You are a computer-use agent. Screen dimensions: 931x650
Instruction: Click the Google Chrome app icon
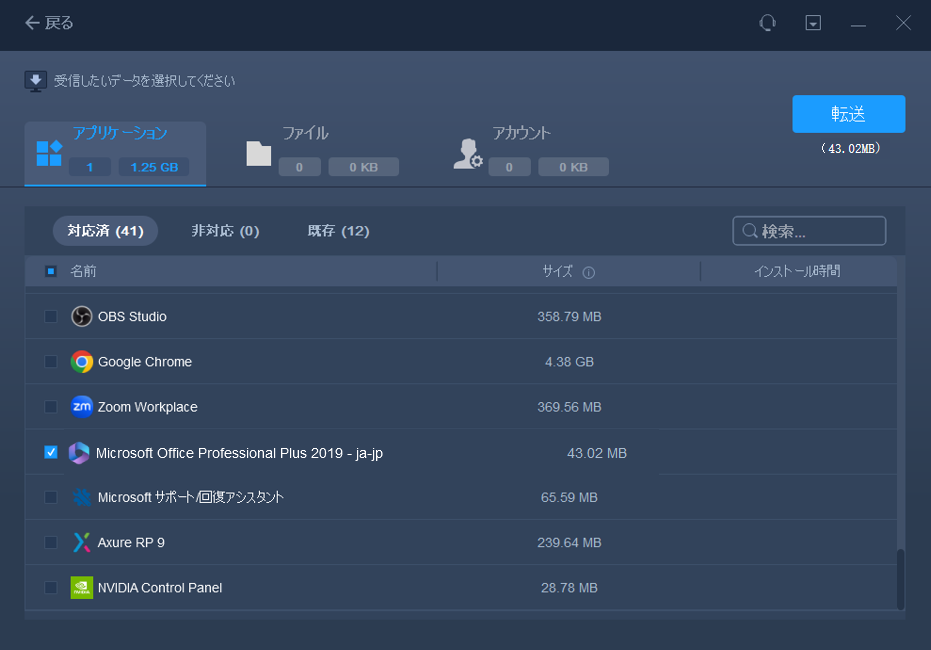pos(81,362)
